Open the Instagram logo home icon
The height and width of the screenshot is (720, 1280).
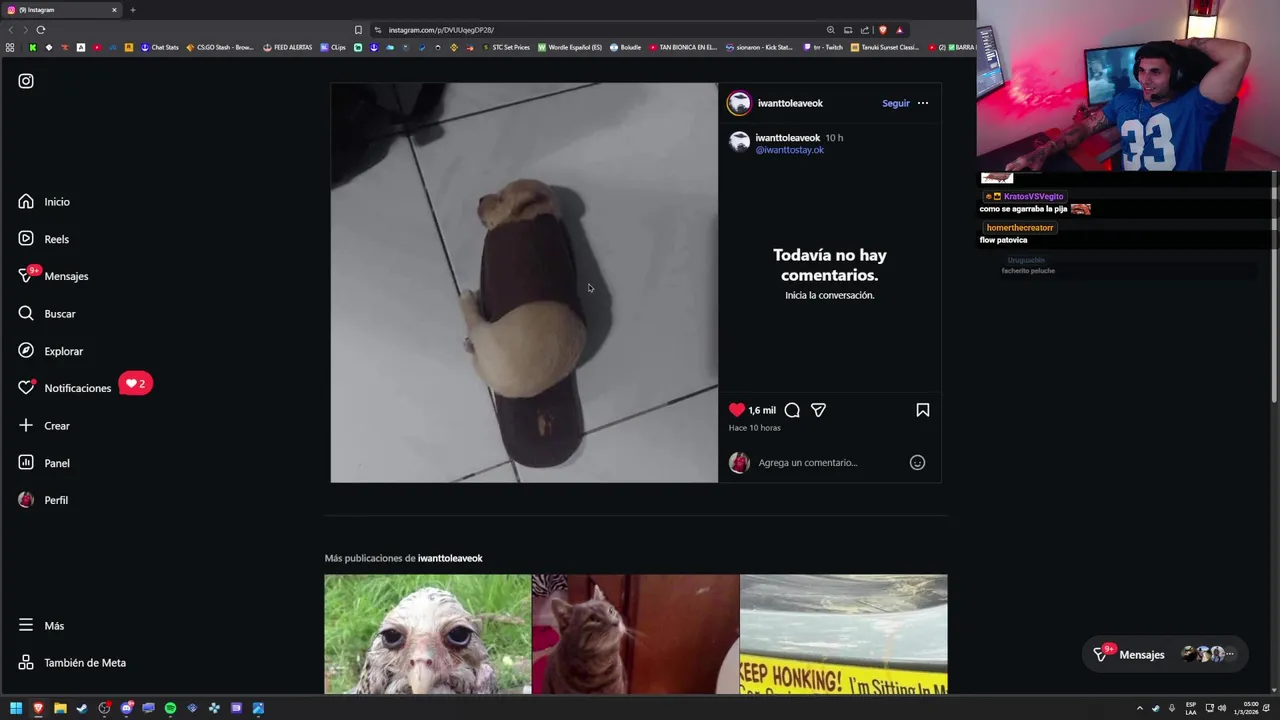pyautogui.click(x=26, y=81)
